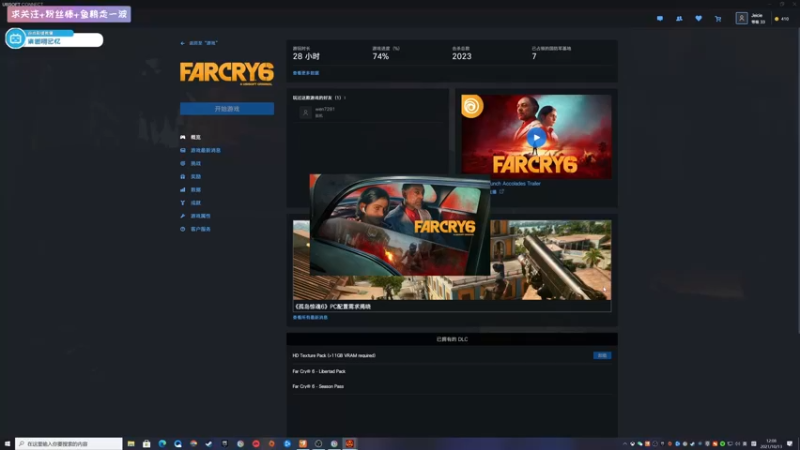Open Microsoft Store from the taskbar
800x450 pixels.
[x=146, y=444]
